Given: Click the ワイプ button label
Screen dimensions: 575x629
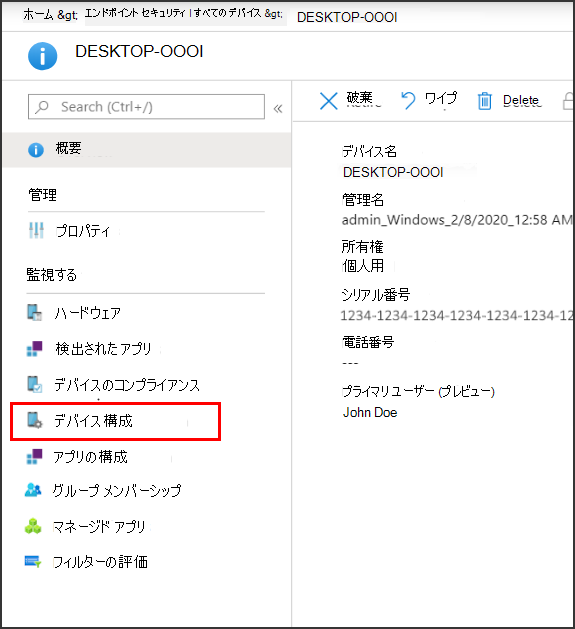Looking at the screenshot, I should [x=441, y=98].
